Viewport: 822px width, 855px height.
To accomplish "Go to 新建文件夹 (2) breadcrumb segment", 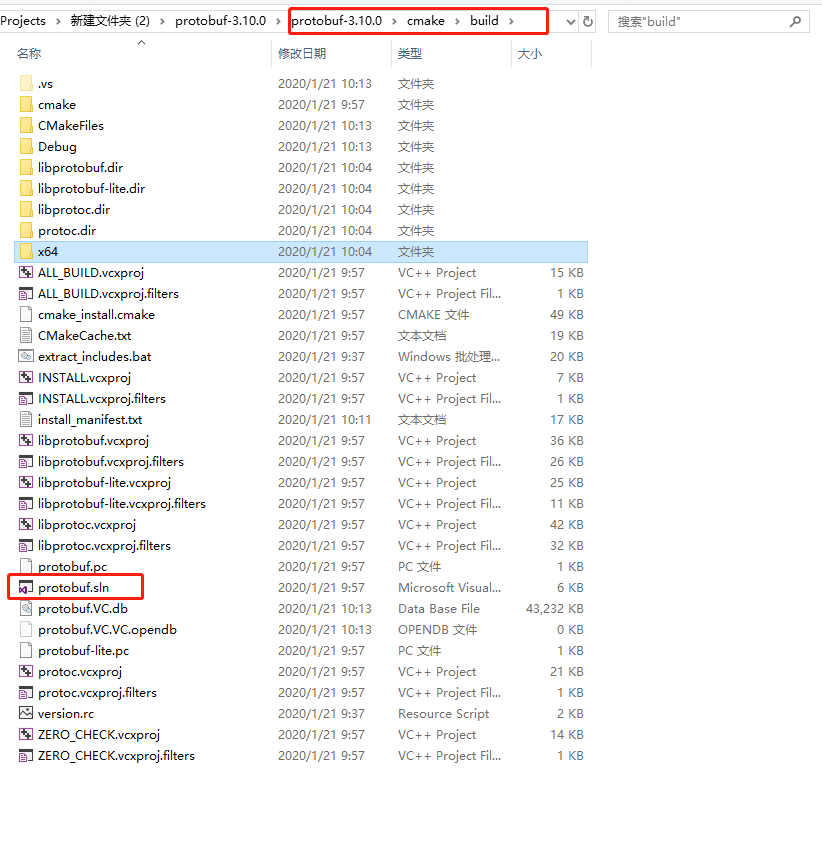I will point(110,21).
